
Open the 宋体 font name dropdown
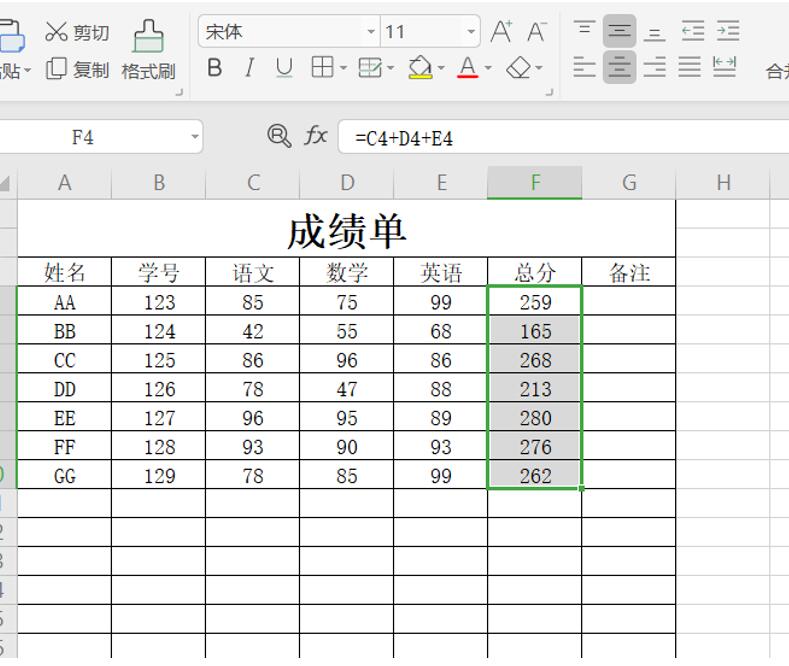pyautogui.click(x=371, y=32)
